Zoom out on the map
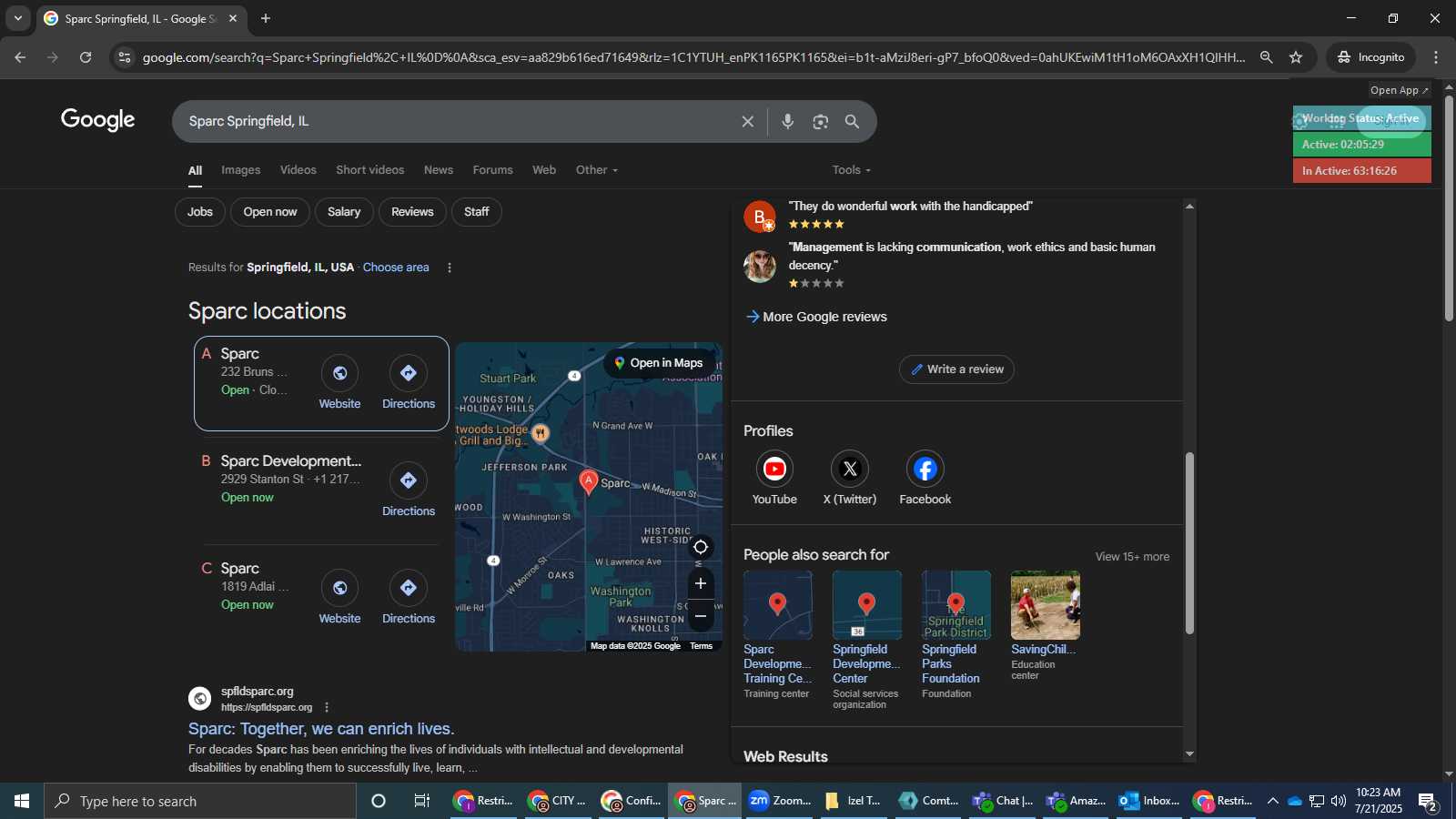The height and width of the screenshot is (819, 1456). pos(701,616)
